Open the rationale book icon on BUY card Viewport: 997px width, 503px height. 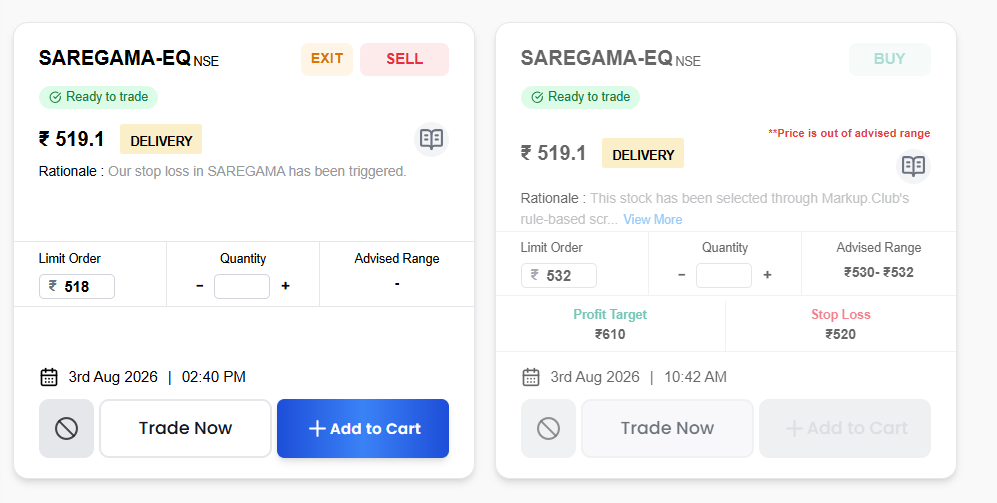coord(913,166)
